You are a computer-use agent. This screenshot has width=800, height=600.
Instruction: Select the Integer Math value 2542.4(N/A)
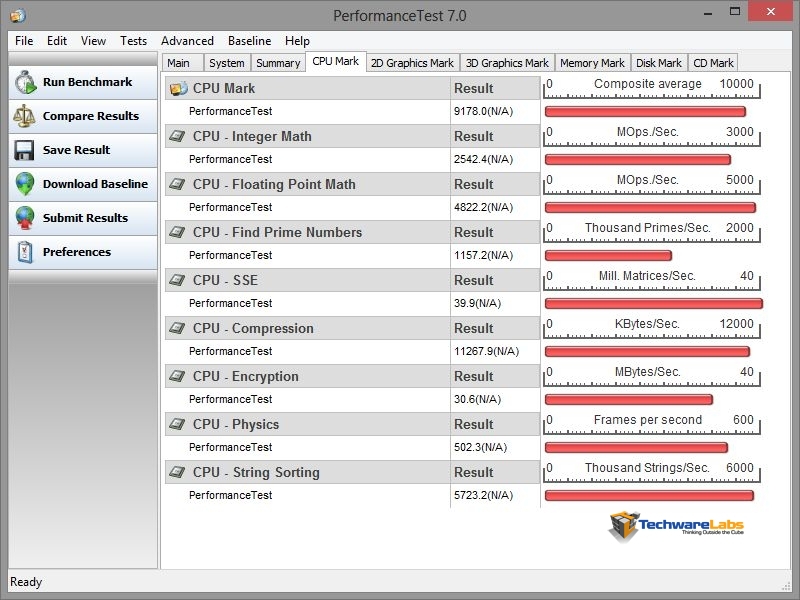pyautogui.click(x=484, y=159)
